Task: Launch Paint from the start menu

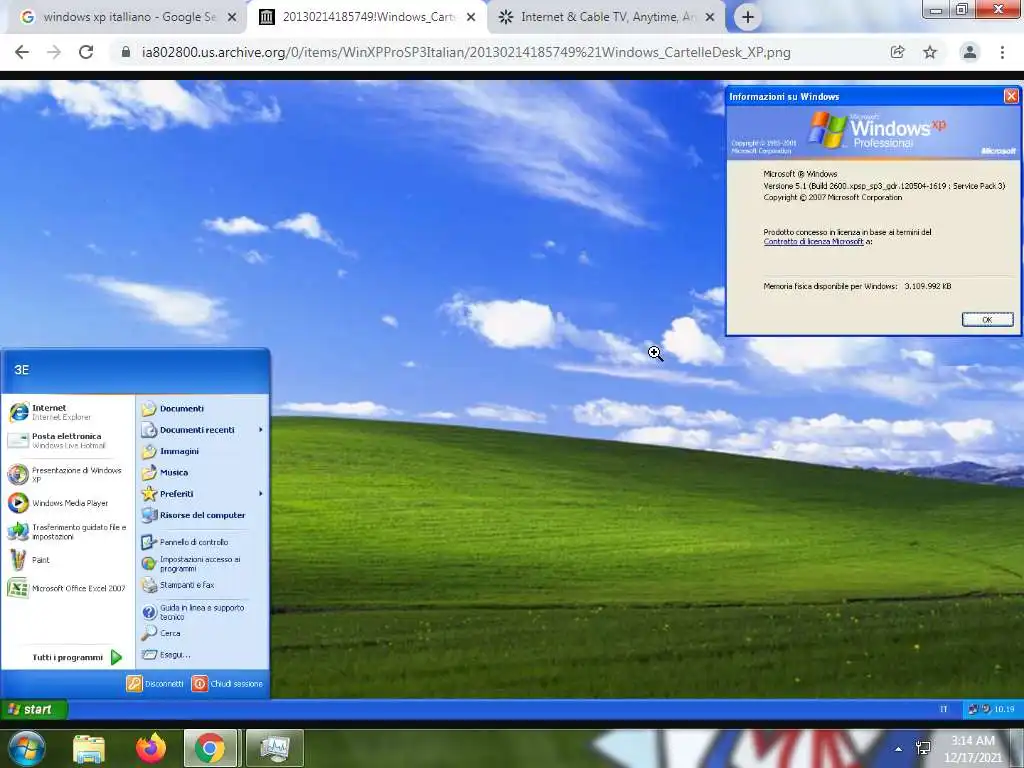Action: click(x=67, y=560)
